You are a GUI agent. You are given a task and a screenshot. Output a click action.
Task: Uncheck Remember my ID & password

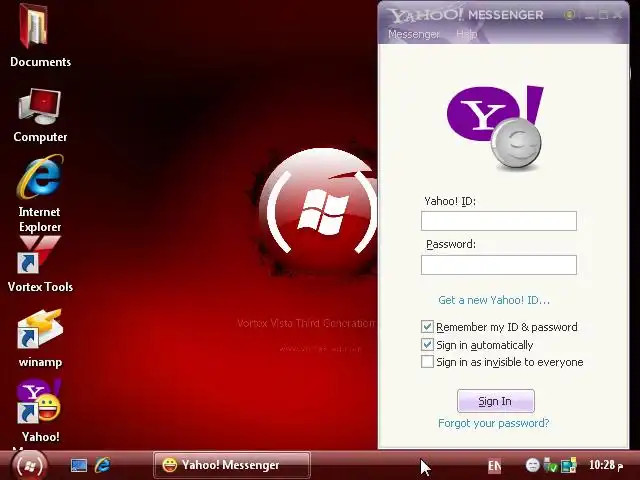coord(427,327)
